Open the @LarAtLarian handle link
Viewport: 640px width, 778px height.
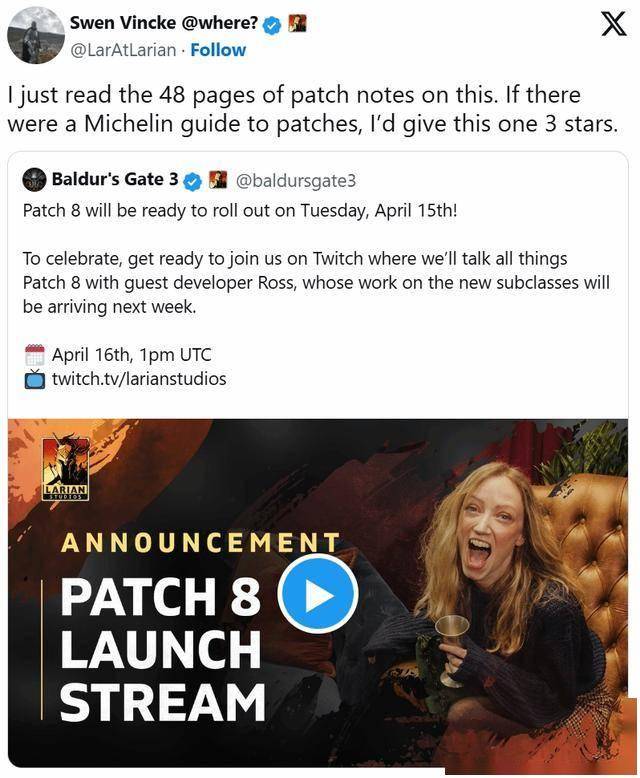click(x=123, y=50)
